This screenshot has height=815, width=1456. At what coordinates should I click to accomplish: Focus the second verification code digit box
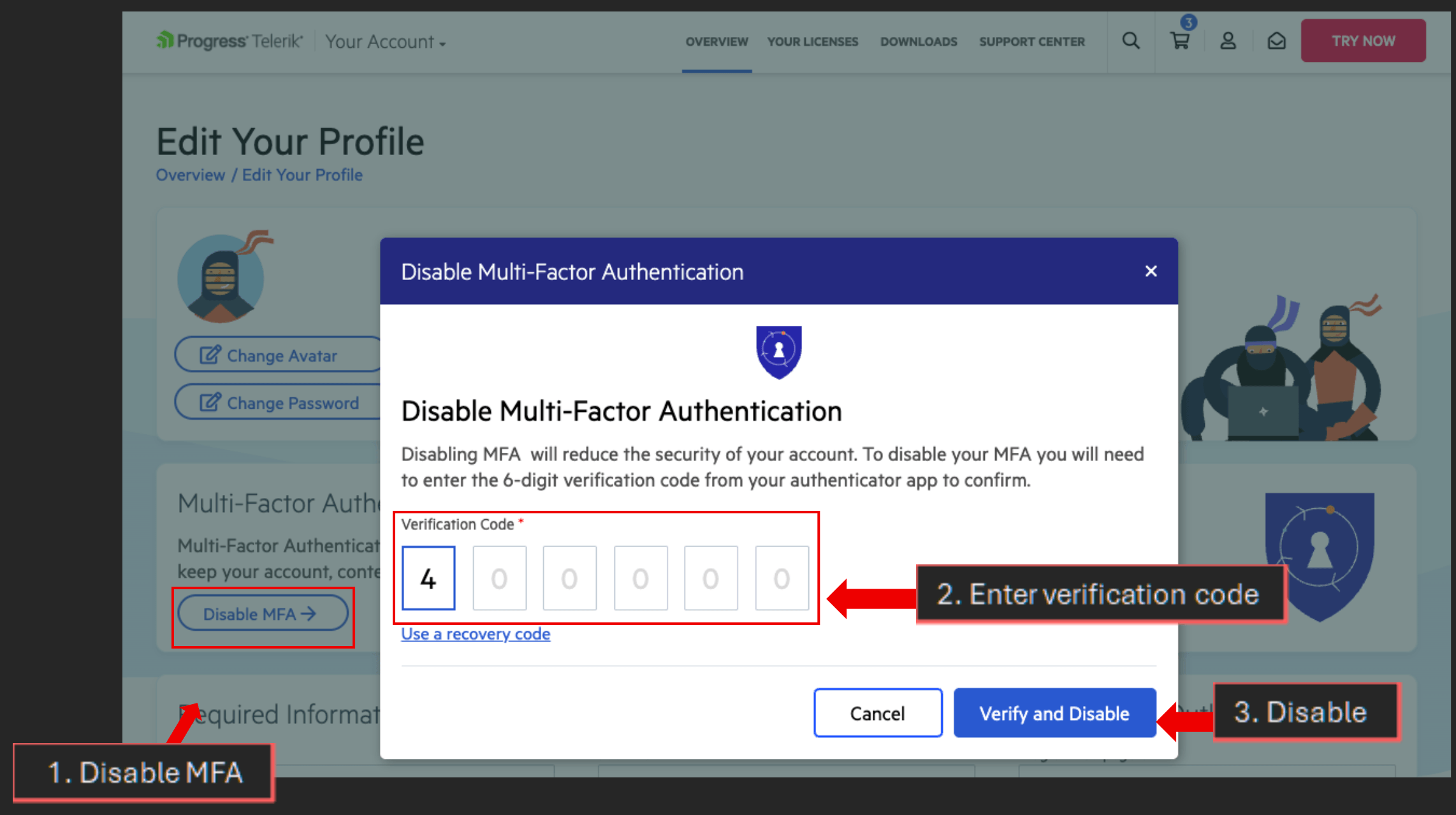tap(499, 578)
